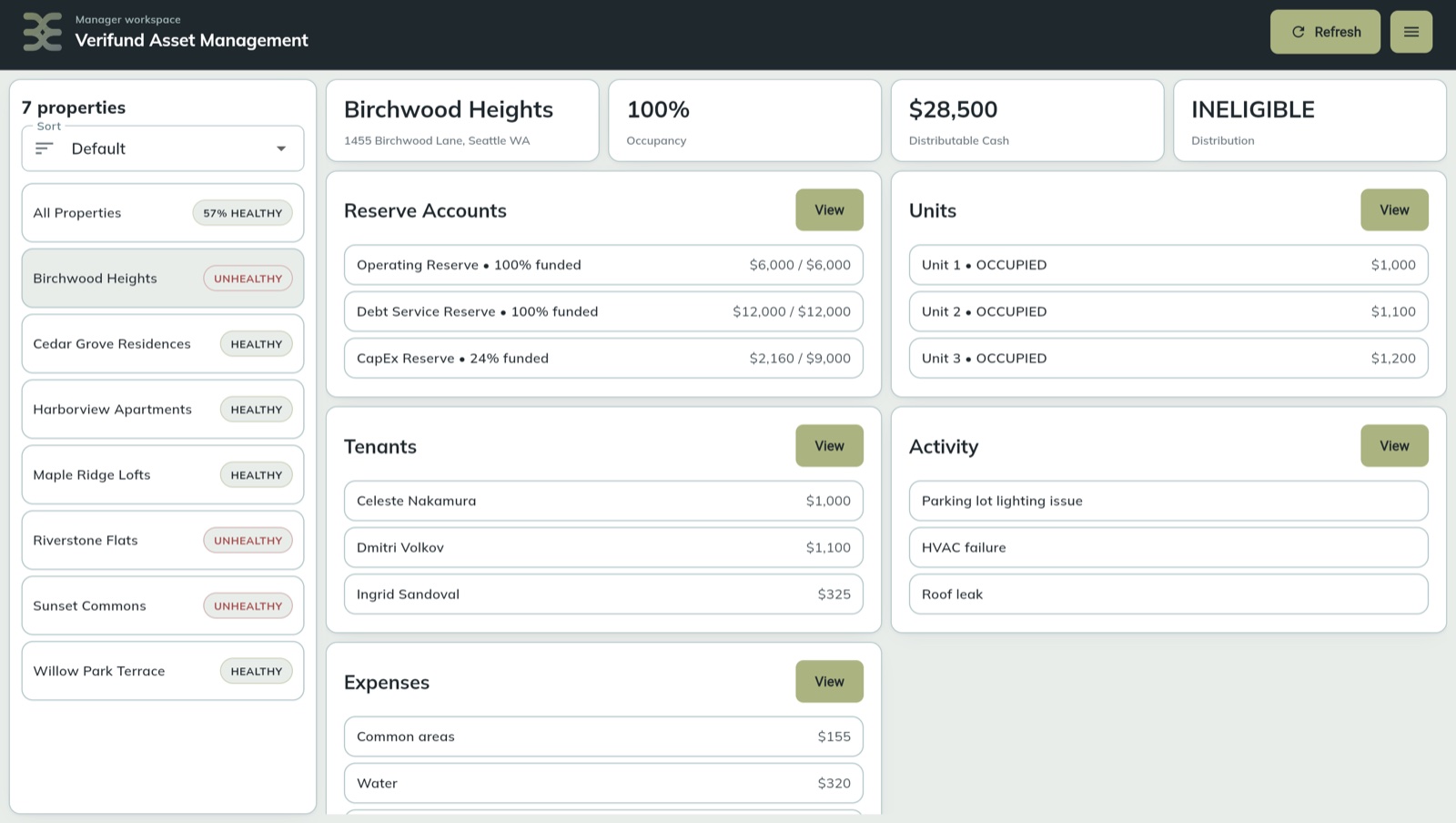The width and height of the screenshot is (1456, 823).
Task: Click the Refresh button
Action: pos(1325,32)
